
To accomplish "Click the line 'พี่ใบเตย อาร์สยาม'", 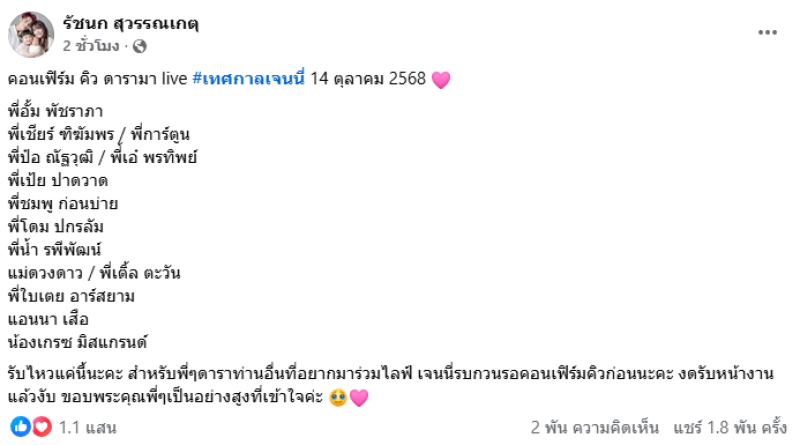I will [71, 296].
